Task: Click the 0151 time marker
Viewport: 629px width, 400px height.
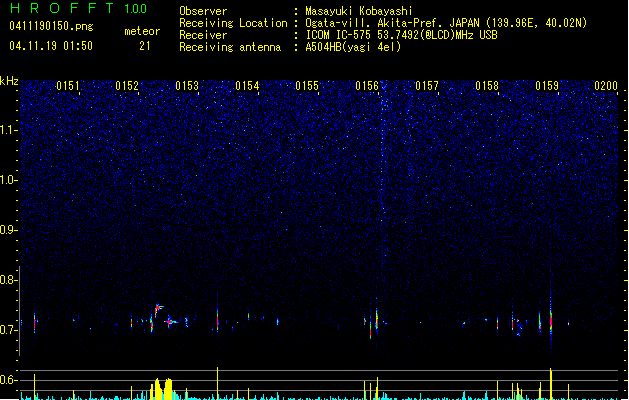Action: (x=68, y=86)
